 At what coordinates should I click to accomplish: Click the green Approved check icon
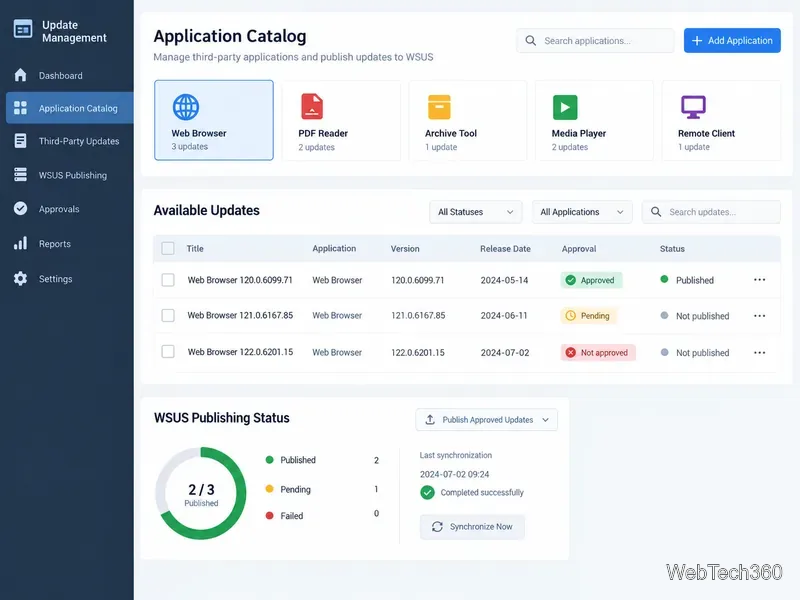pos(571,280)
